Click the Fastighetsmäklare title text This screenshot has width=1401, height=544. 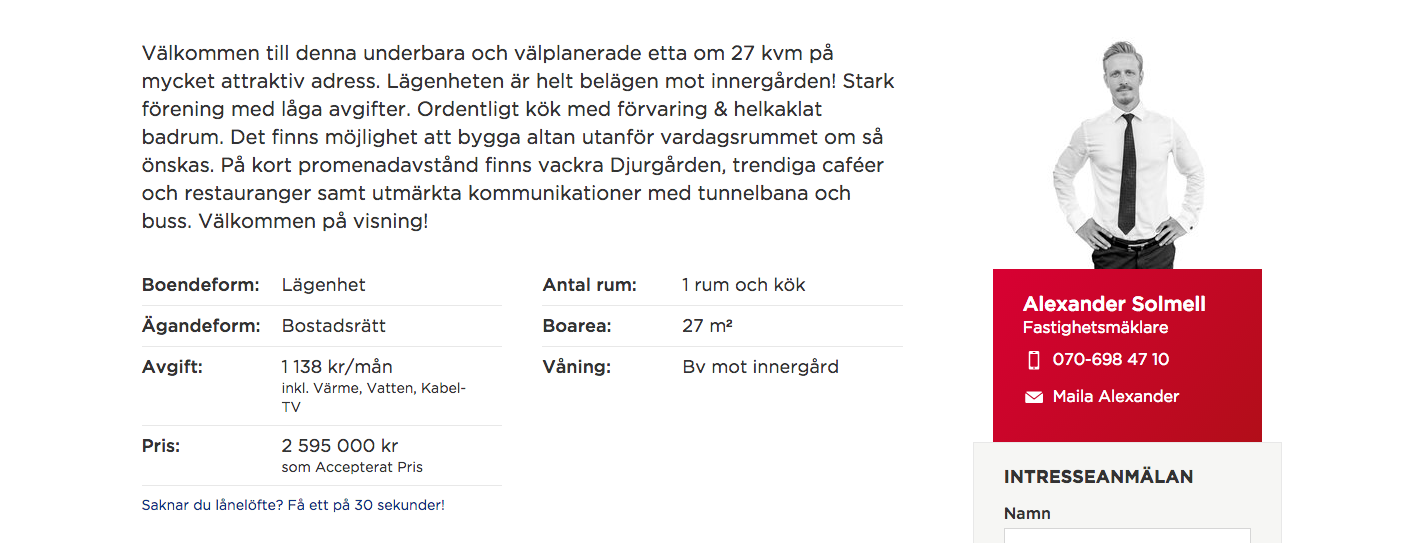tap(1095, 328)
